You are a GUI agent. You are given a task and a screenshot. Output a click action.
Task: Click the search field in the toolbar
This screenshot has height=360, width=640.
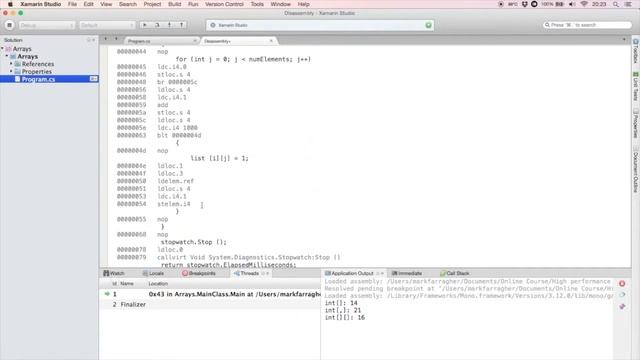coord(587,25)
